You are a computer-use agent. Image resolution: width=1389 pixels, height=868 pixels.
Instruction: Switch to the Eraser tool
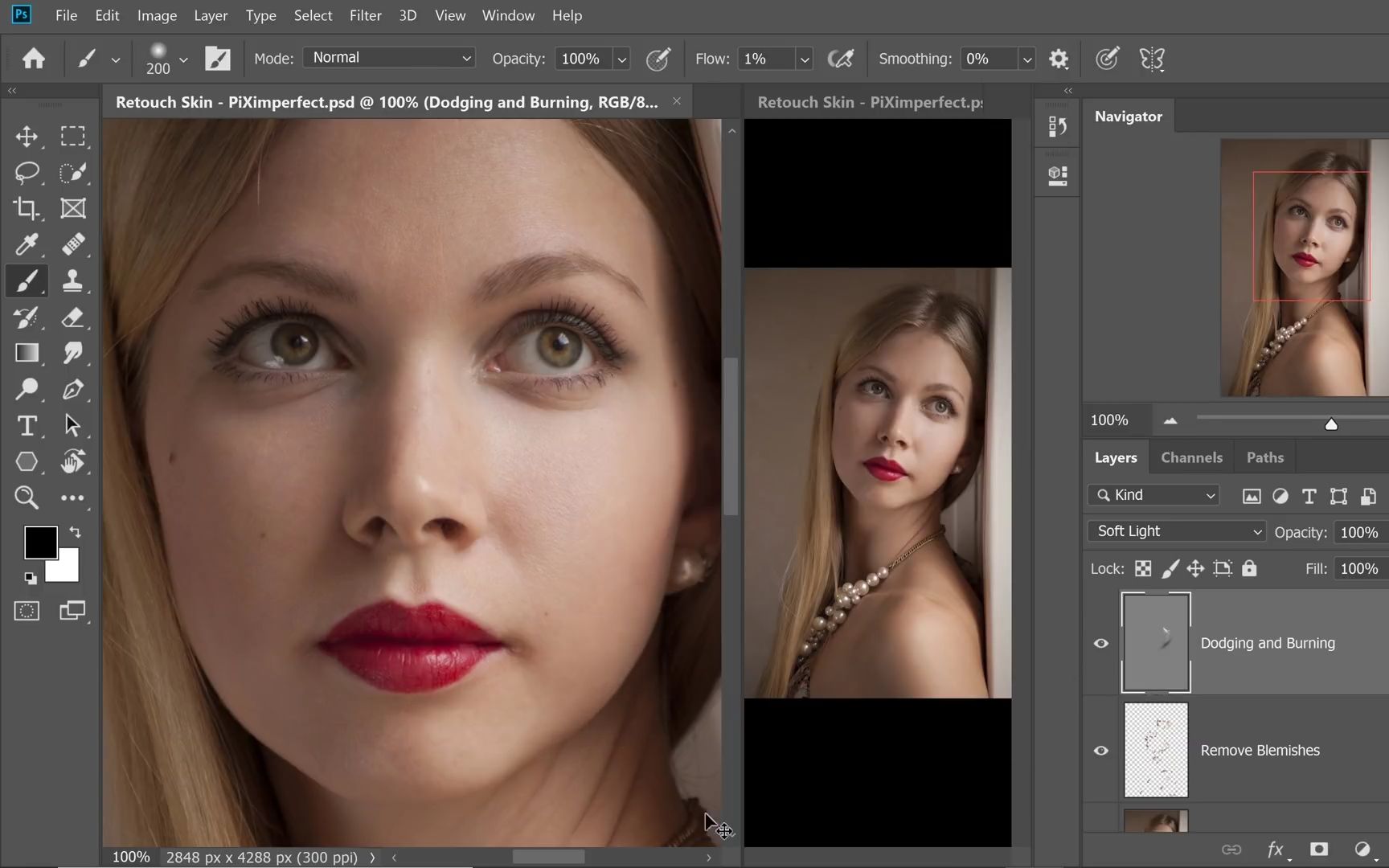click(73, 317)
